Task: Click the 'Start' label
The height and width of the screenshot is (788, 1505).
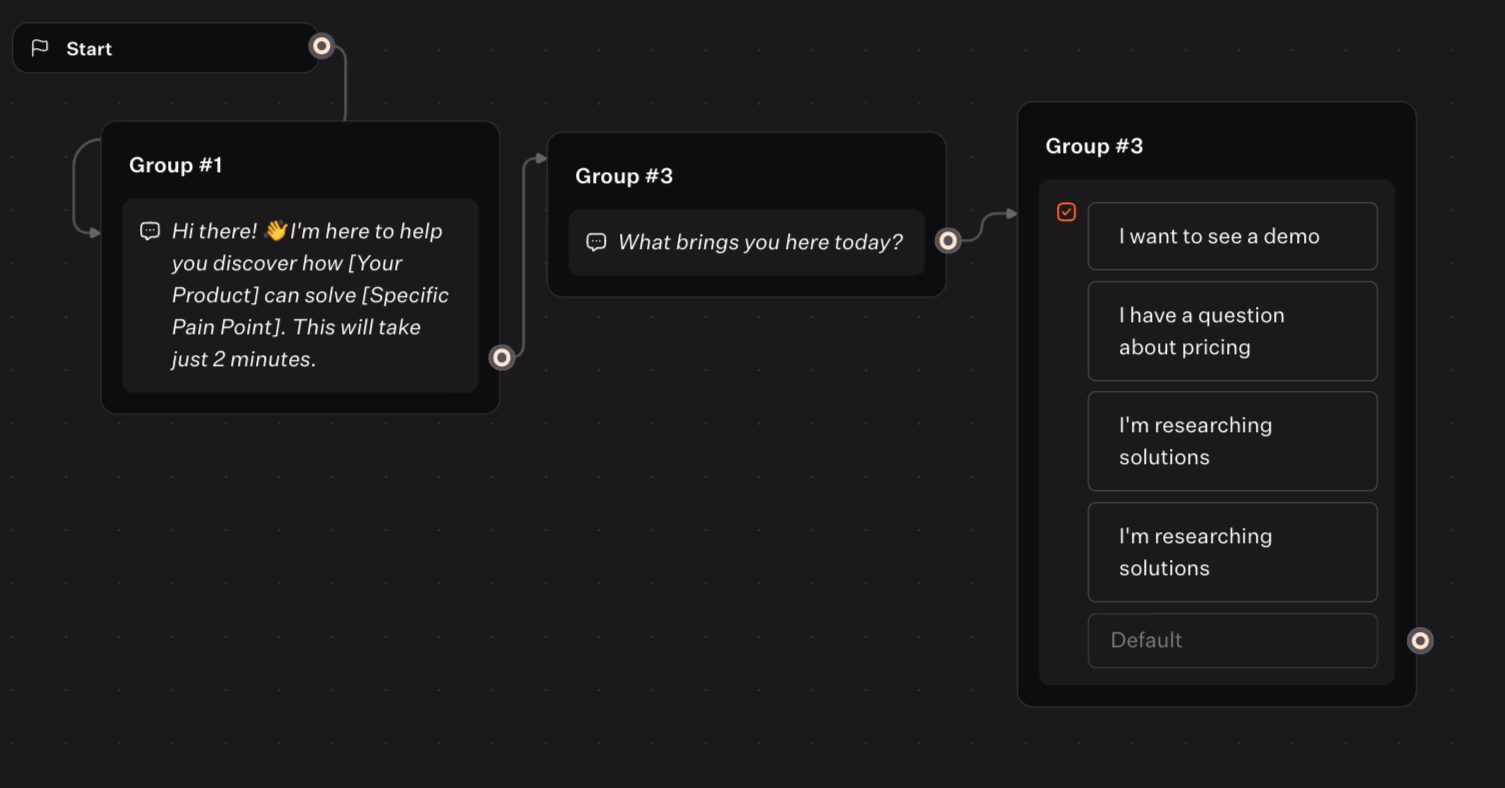Action: (89, 49)
